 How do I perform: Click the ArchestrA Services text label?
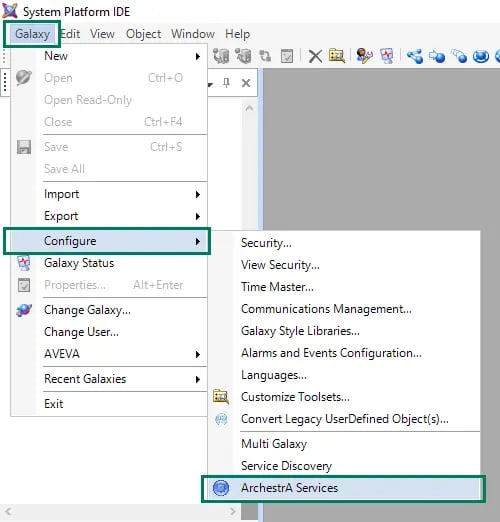[289, 488]
